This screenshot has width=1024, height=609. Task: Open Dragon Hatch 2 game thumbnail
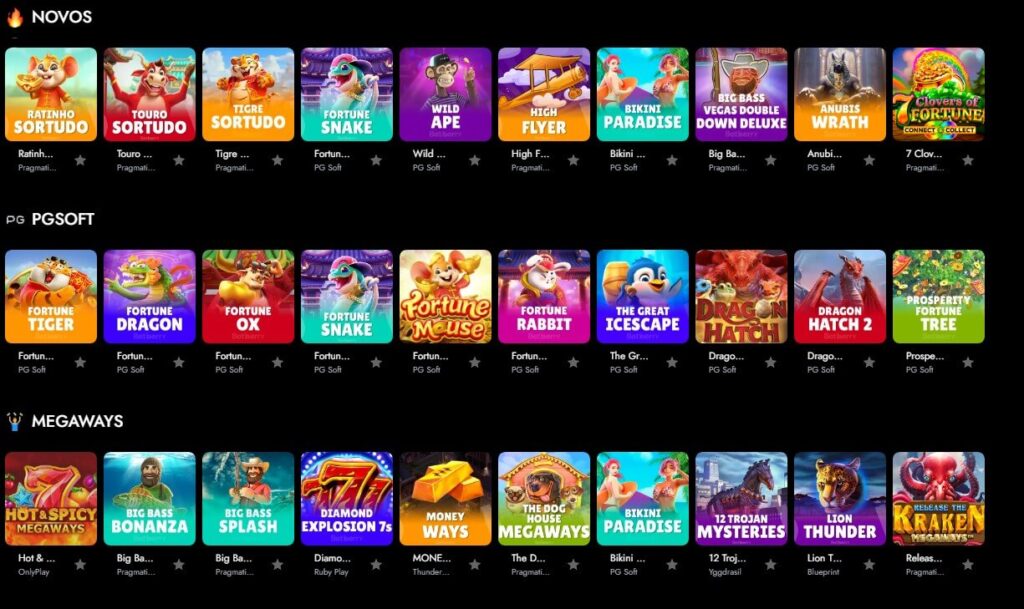tap(840, 296)
